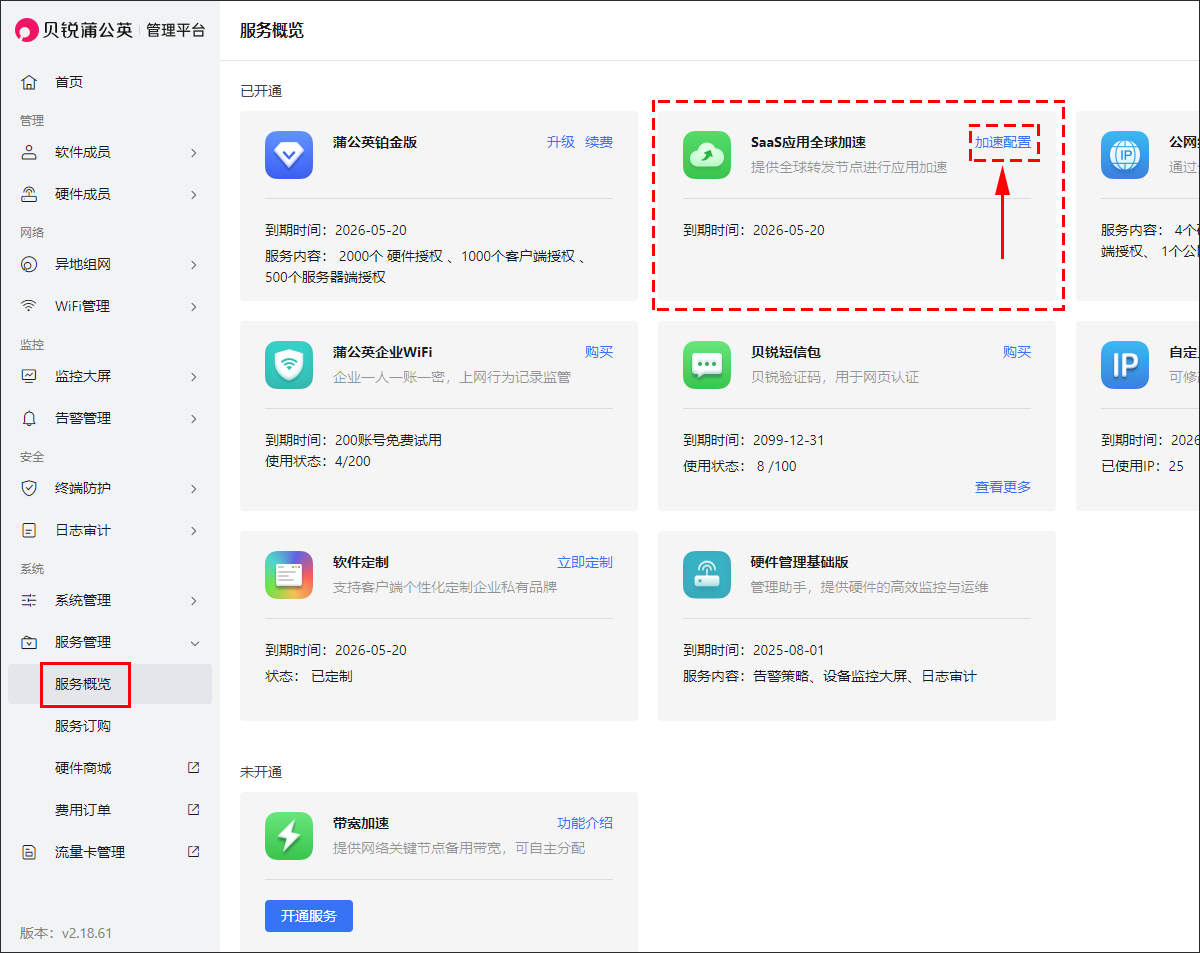Expand the 系统管理 submenu chevron
Image resolution: width=1200 pixels, height=953 pixels.
point(194,600)
